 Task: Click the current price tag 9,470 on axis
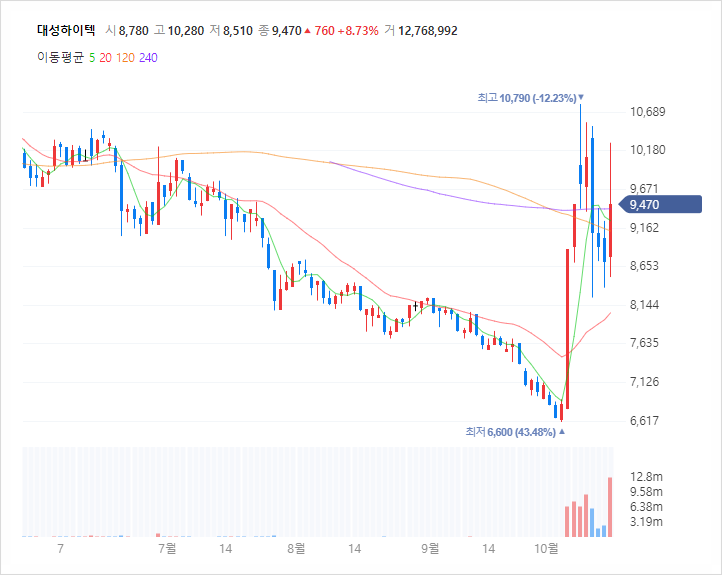pyautogui.click(x=660, y=204)
